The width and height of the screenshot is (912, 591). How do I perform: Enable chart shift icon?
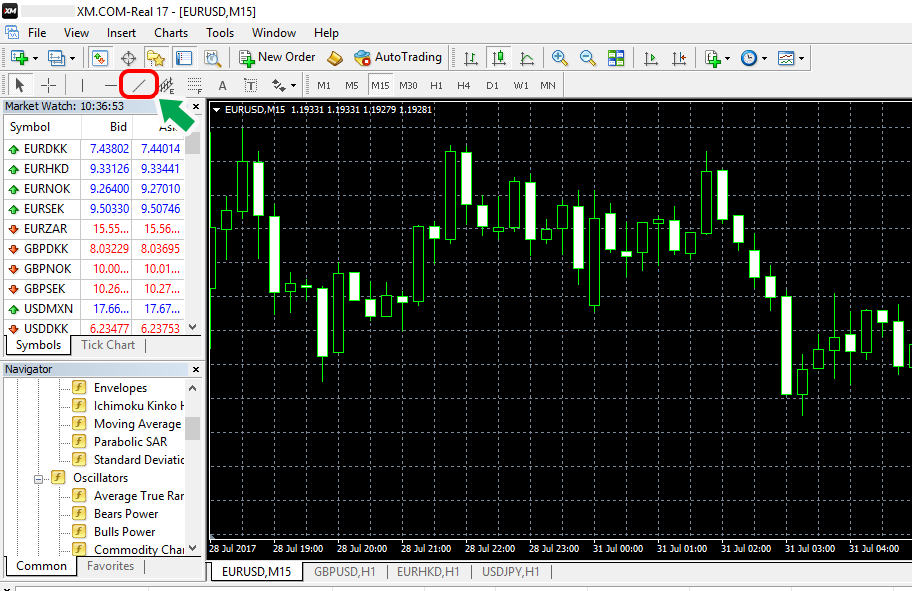679,58
